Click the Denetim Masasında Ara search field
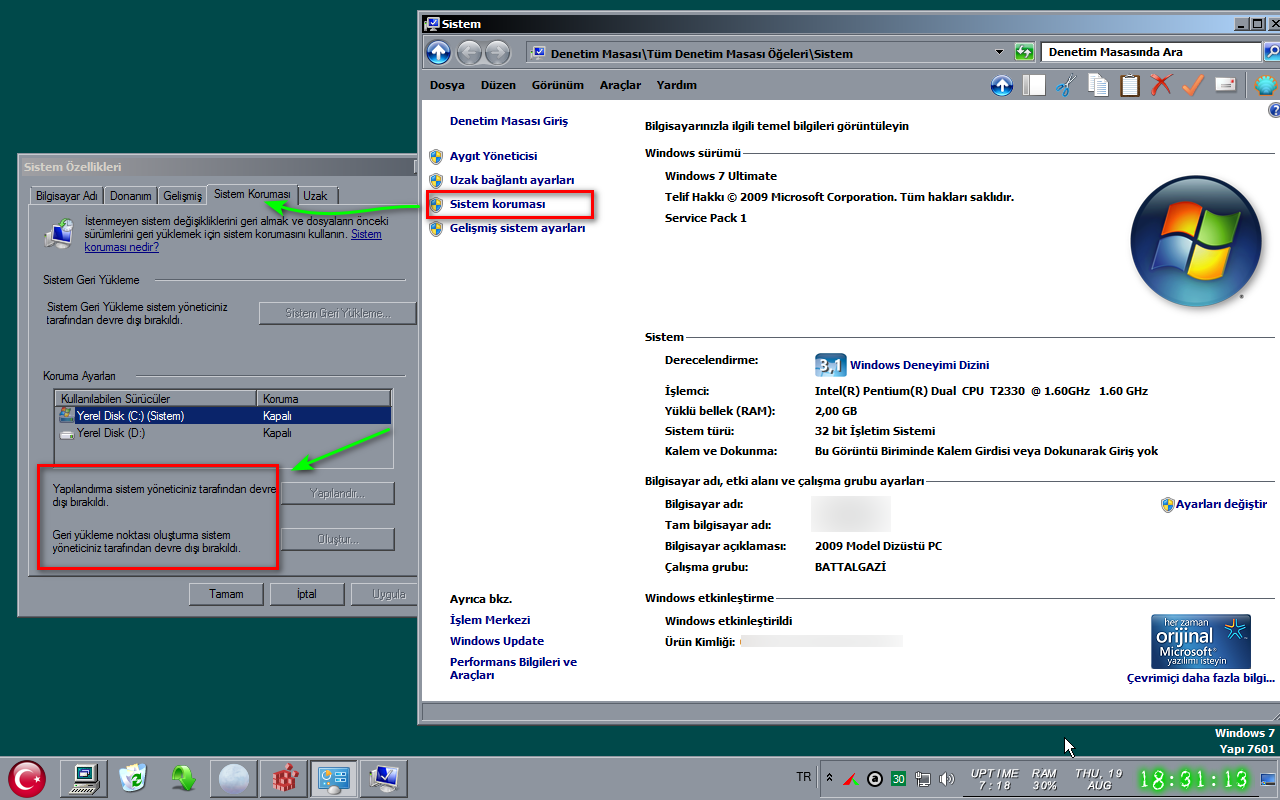 point(1151,52)
